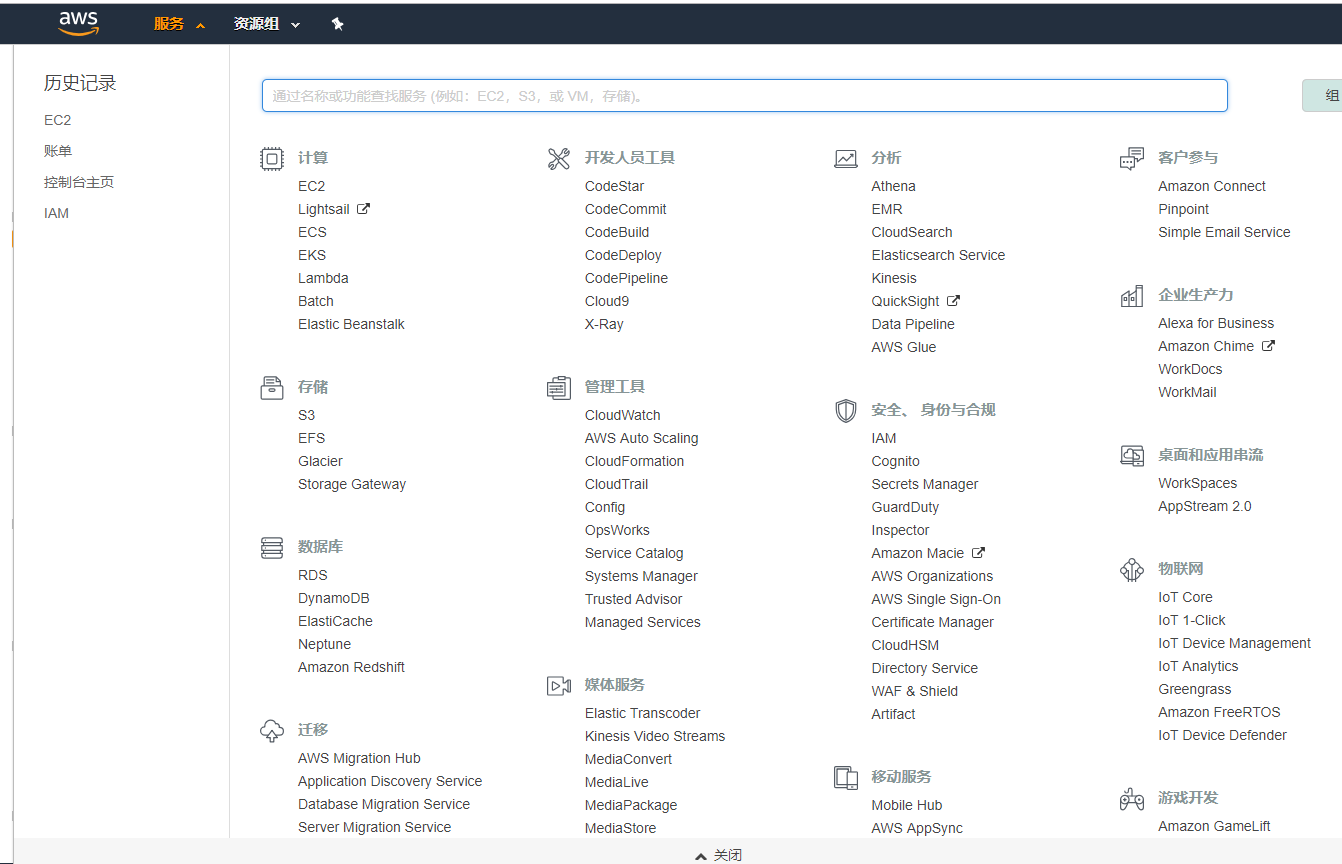Screen dimensions: 1342x864
Task: Open CodePipeline service
Action: 626,278
